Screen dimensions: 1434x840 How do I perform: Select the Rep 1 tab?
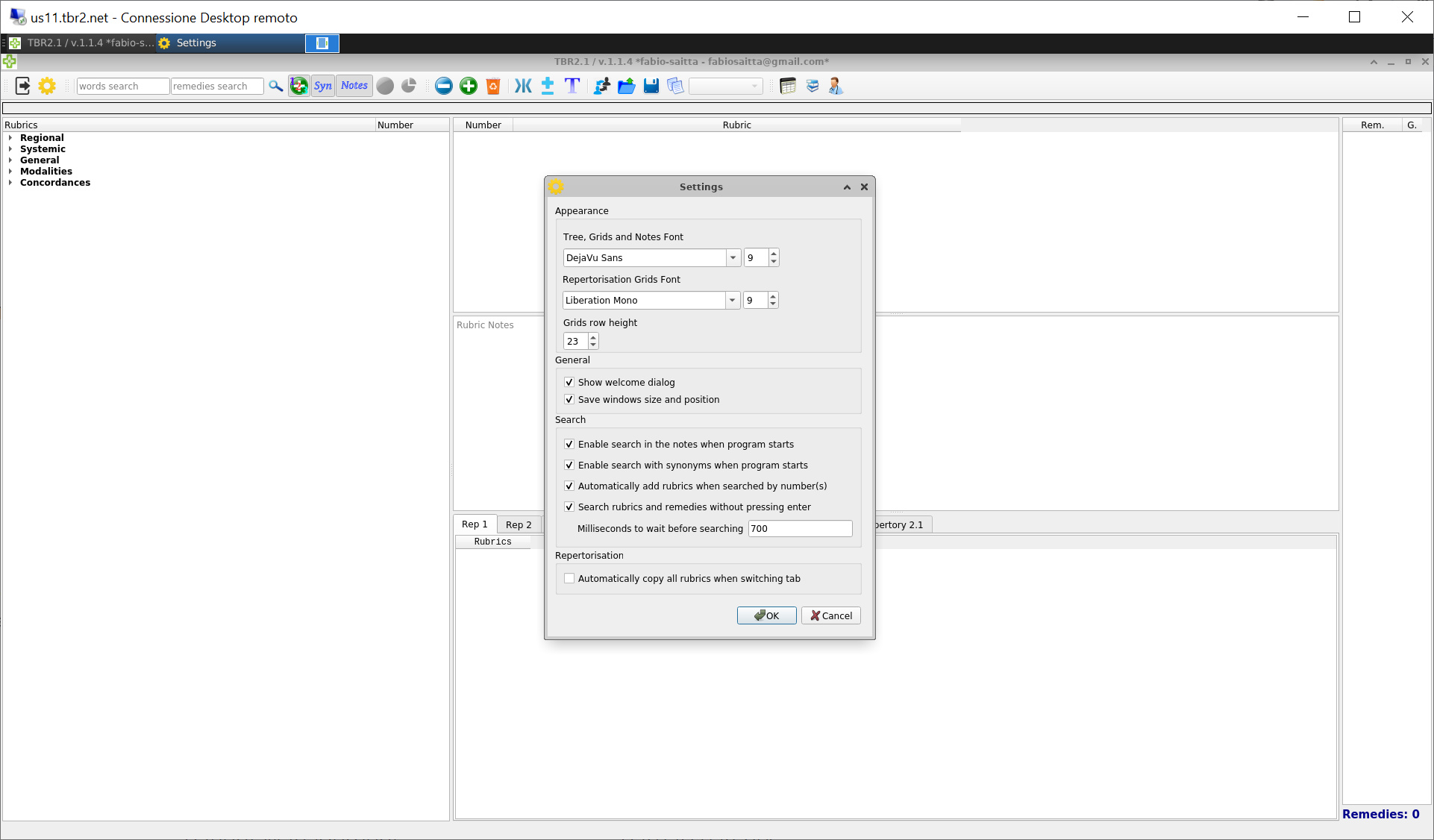475,524
